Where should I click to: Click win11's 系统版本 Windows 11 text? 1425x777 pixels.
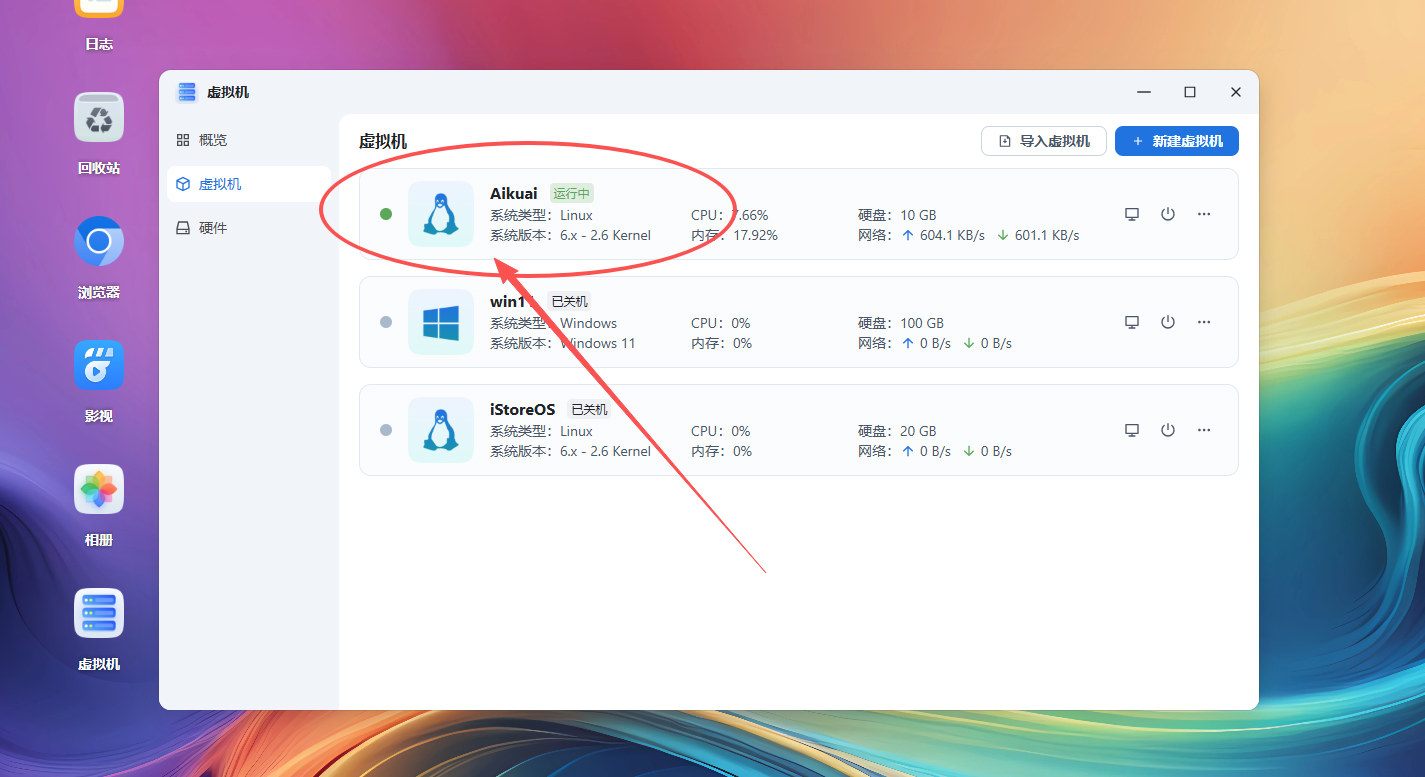[x=597, y=343]
